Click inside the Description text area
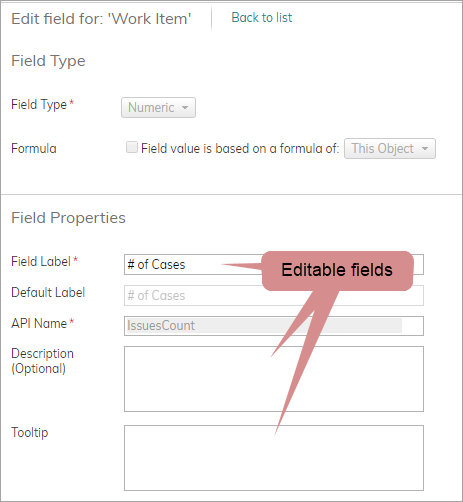 (274, 379)
